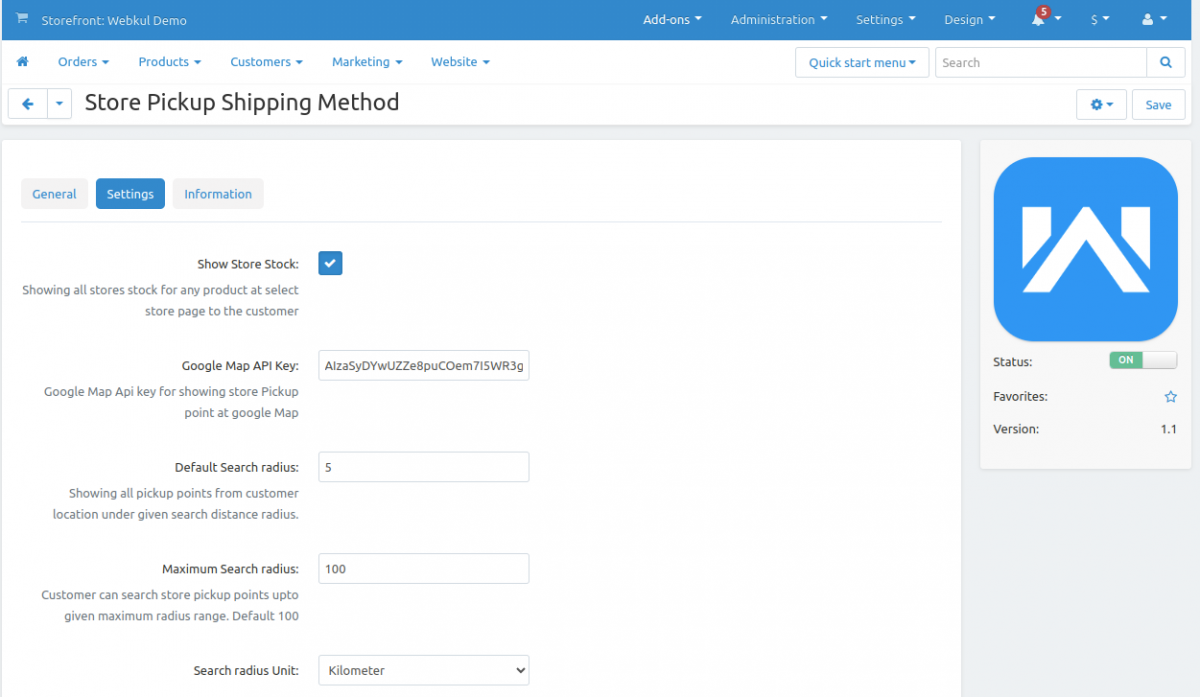Open the notifications bell icon

(1040, 20)
